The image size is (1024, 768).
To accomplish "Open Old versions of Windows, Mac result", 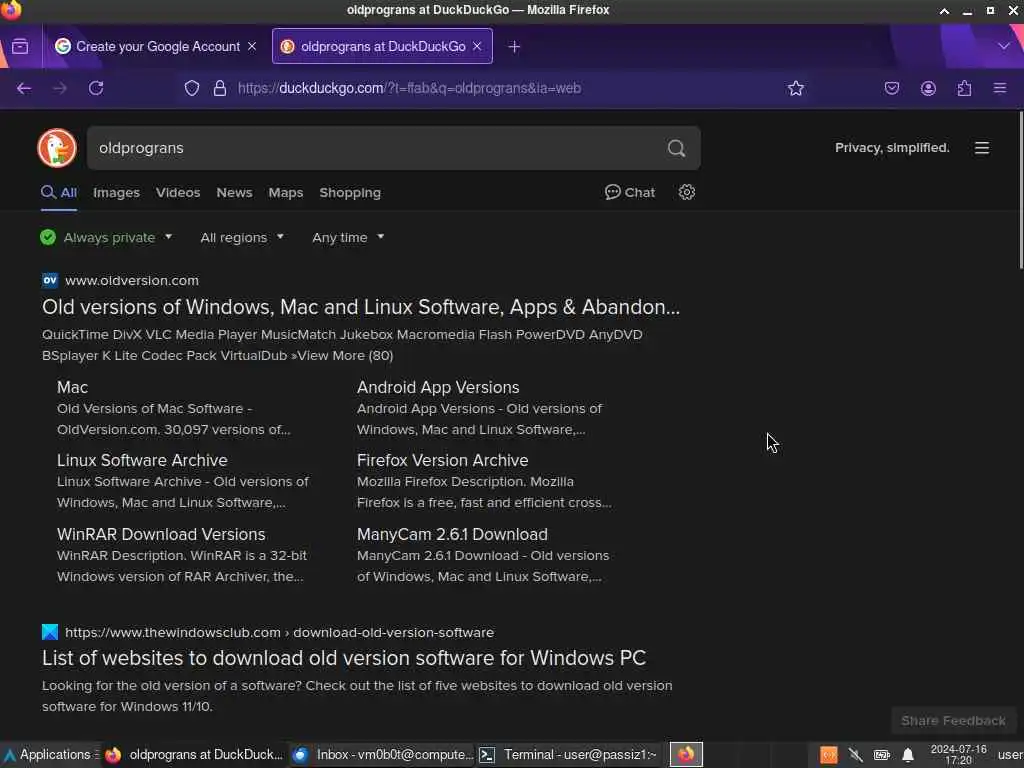I will point(360,307).
